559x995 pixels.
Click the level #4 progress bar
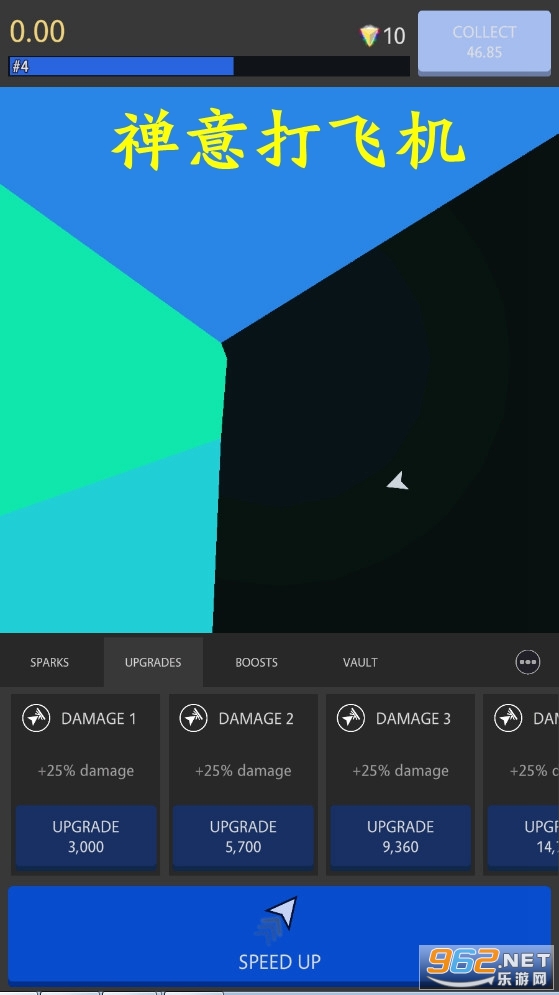209,66
